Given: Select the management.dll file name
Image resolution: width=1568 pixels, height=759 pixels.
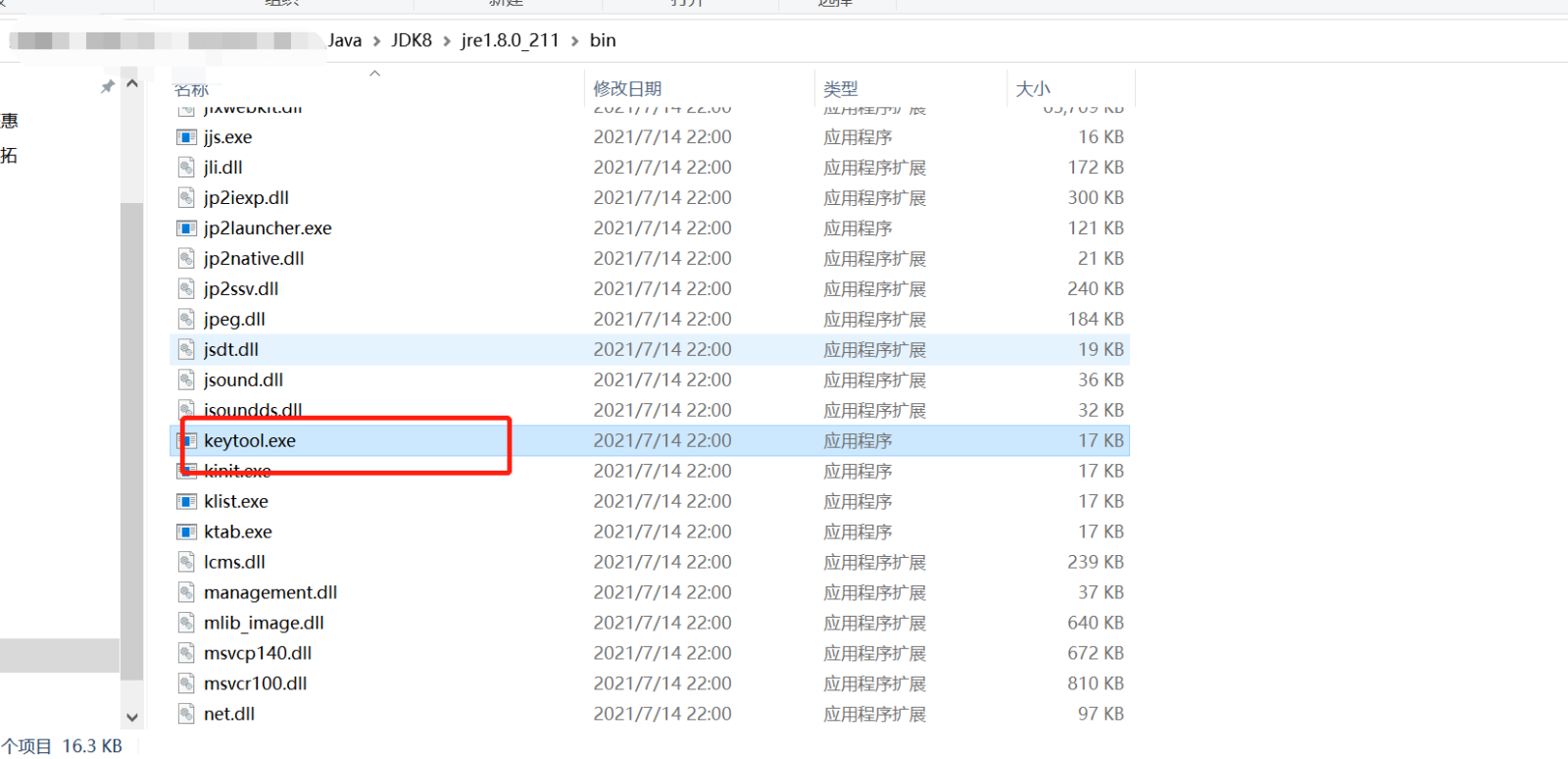Looking at the screenshot, I should (270, 593).
